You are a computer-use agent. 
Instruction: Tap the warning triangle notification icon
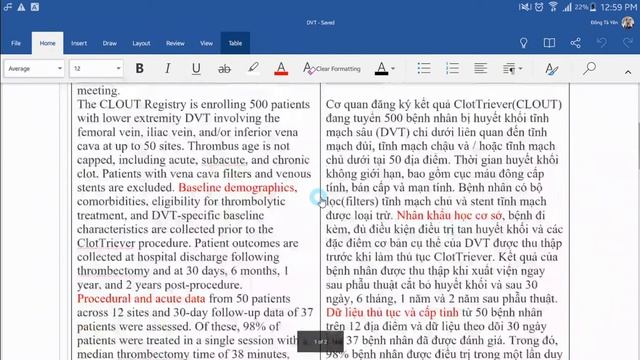coord(21,7)
